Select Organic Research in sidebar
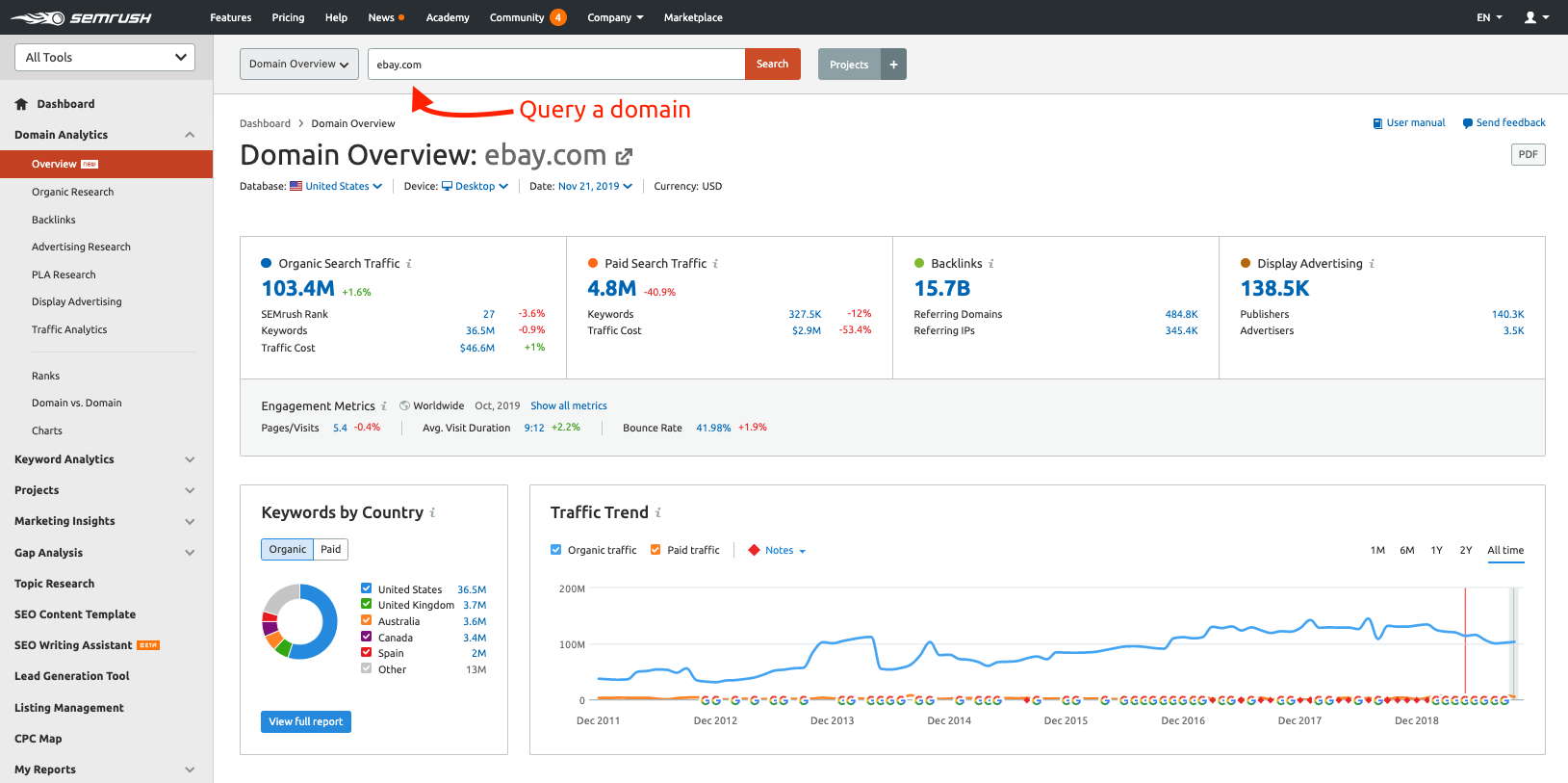 click(73, 192)
